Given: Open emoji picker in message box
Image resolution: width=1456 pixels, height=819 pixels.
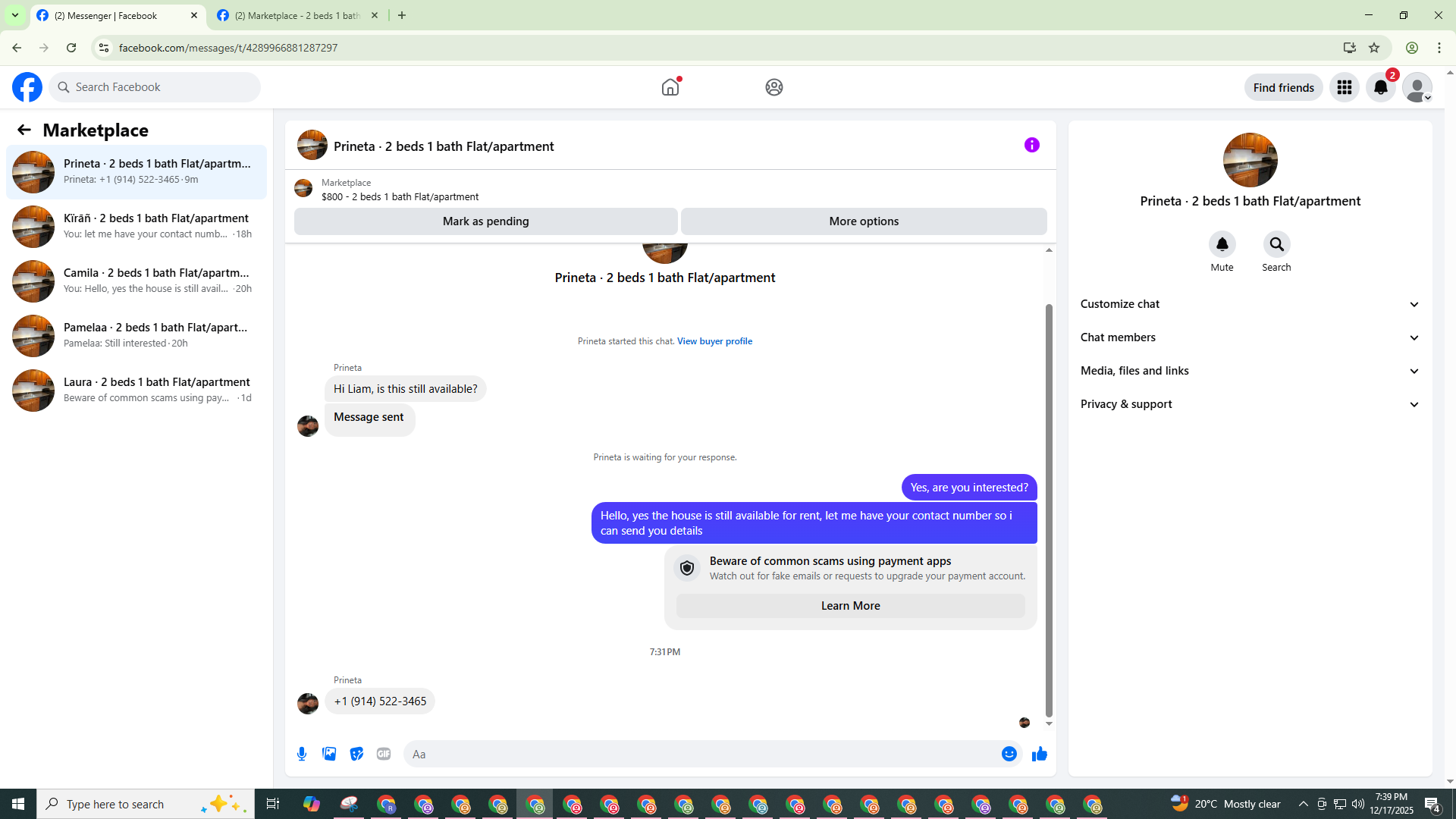Looking at the screenshot, I should tap(1009, 754).
